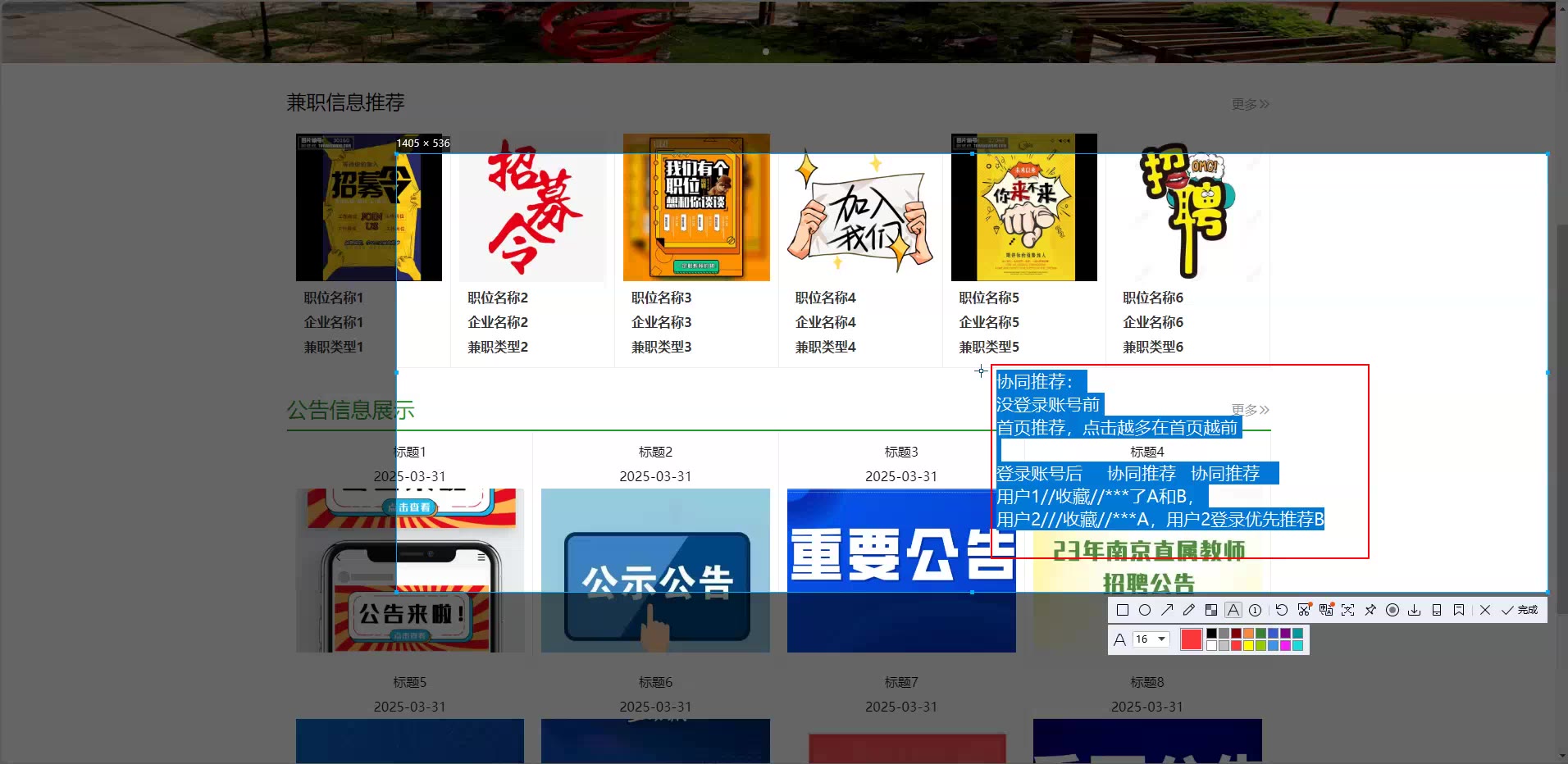
Task: Click announcement title 标题5
Action: click(x=410, y=682)
